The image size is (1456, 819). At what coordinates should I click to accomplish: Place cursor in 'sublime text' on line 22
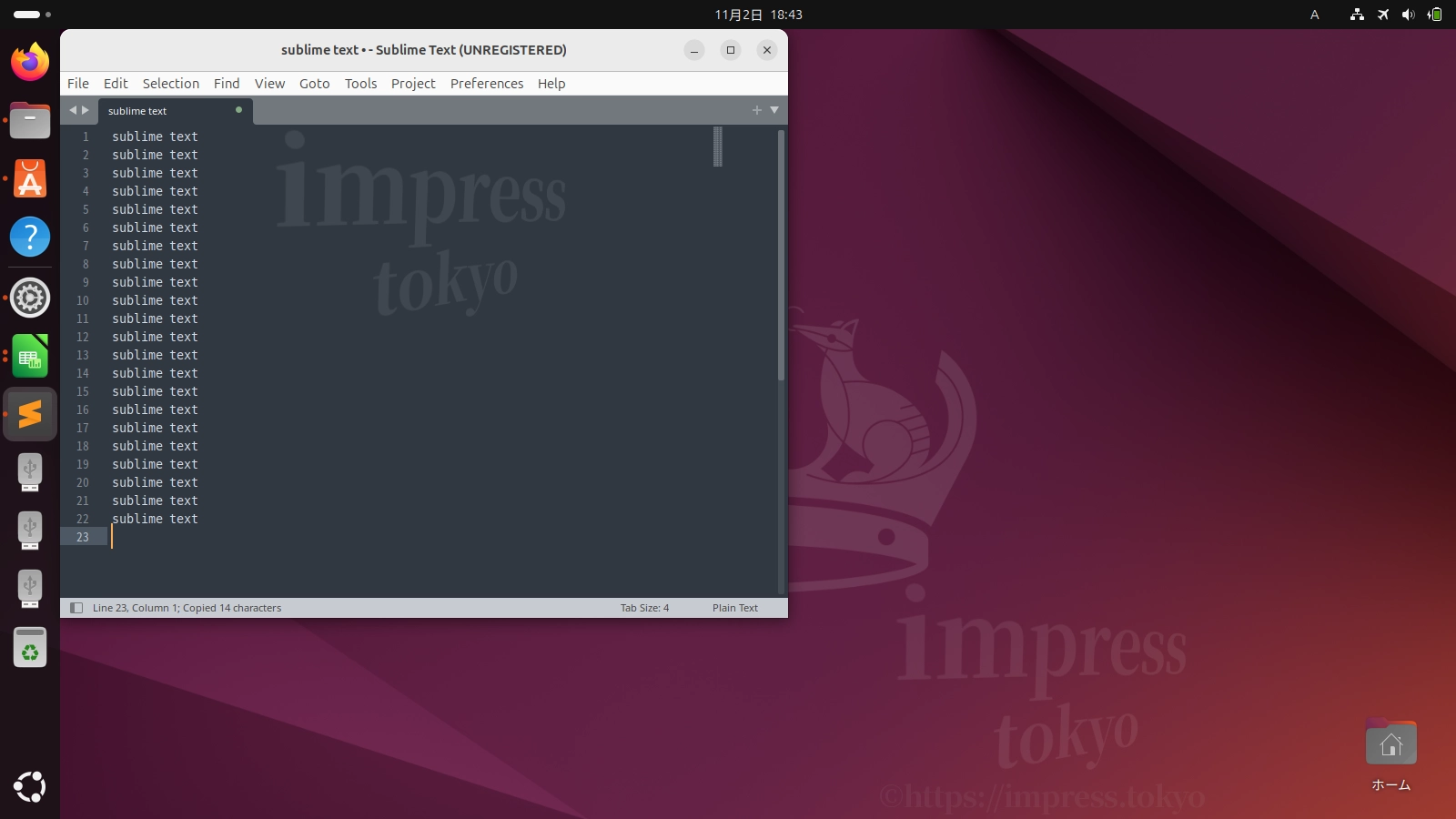(x=155, y=519)
